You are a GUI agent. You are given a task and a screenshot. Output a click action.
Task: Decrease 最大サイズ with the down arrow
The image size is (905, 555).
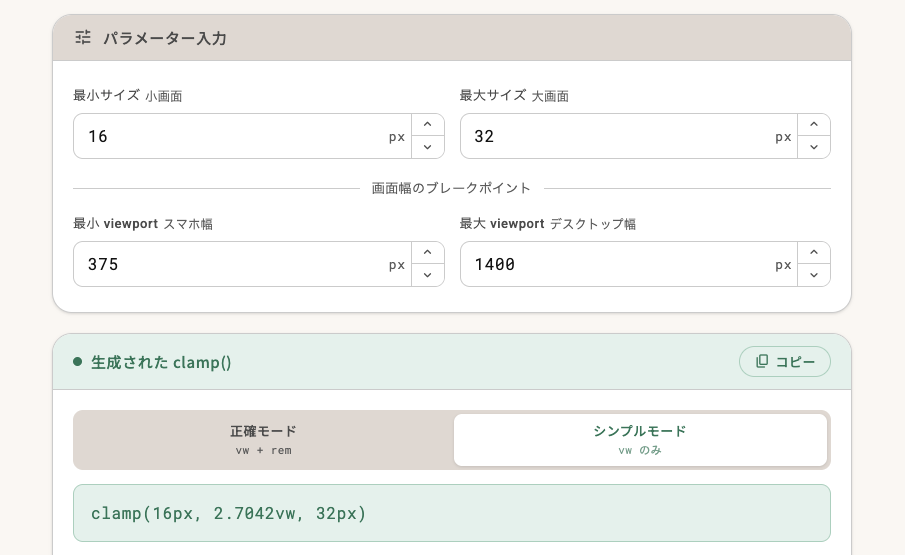[x=813, y=147]
